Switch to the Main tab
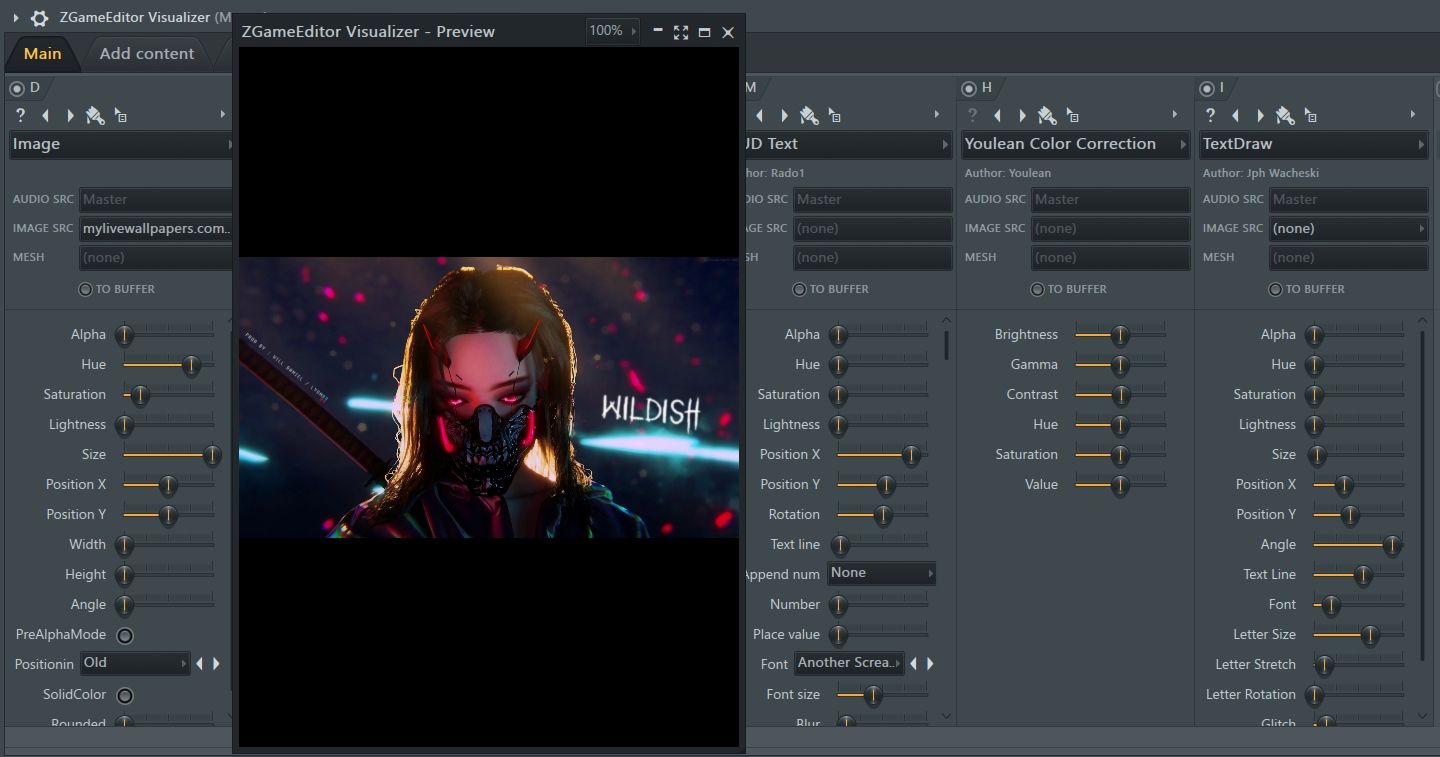This screenshot has width=1440, height=757. tap(42, 53)
